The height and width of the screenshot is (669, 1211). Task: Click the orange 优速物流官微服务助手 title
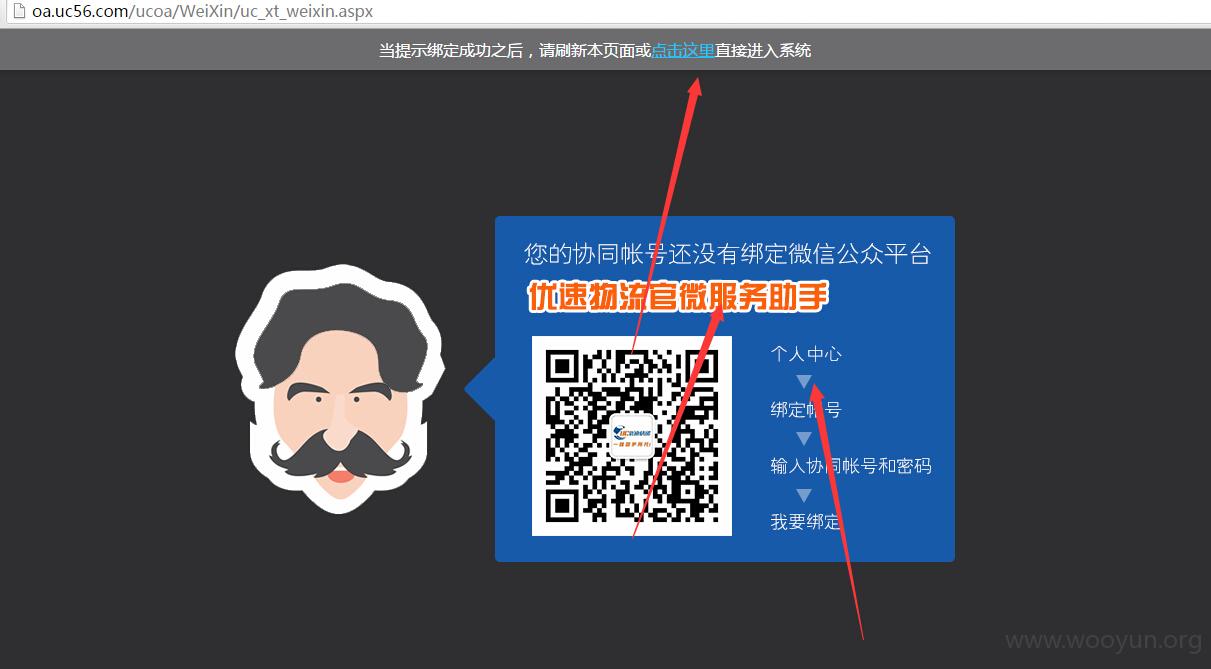[x=679, y=298]
